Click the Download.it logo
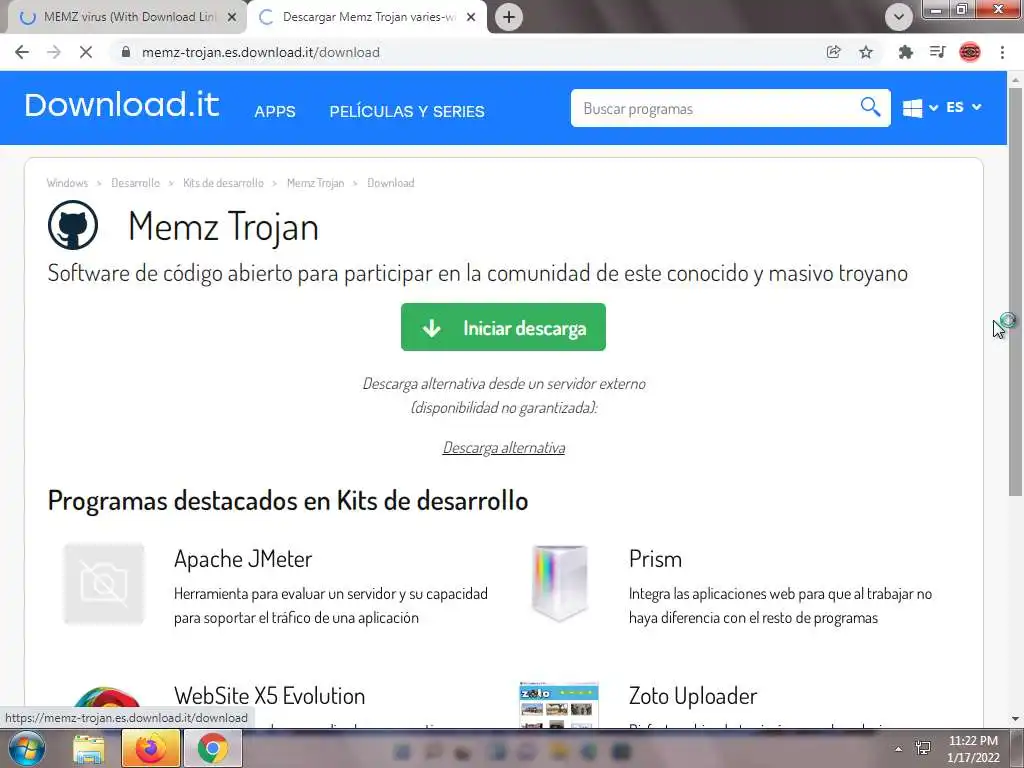This screenshot has height=768, width=1024. [x=121, y=105]
